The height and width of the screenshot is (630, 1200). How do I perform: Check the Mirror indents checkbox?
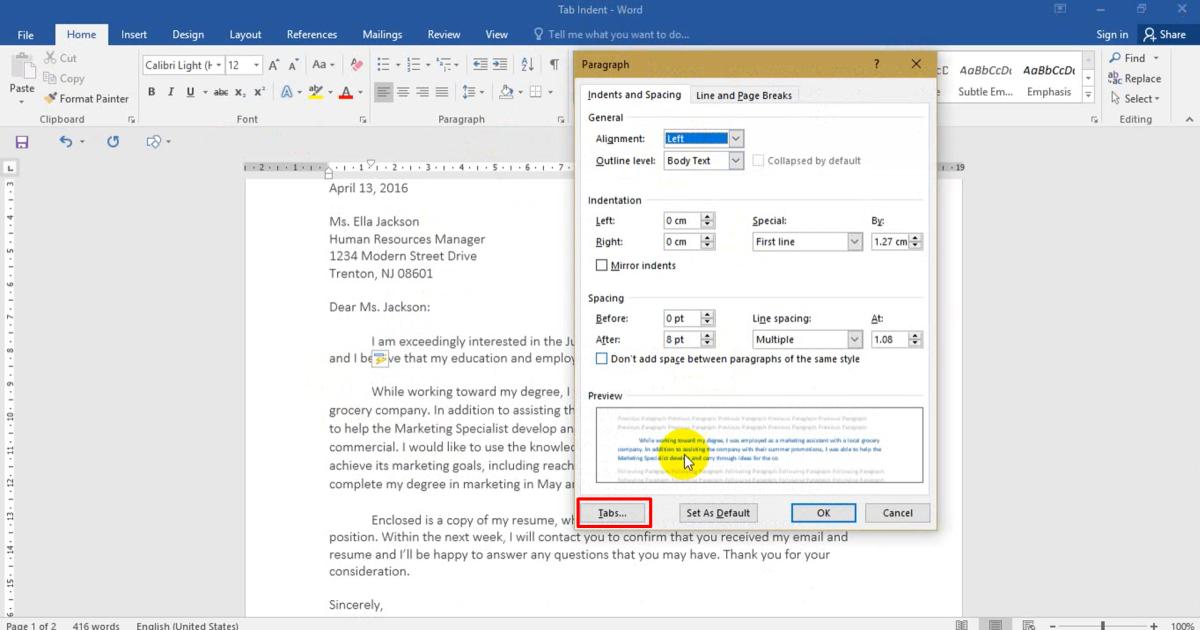(602, 266)
